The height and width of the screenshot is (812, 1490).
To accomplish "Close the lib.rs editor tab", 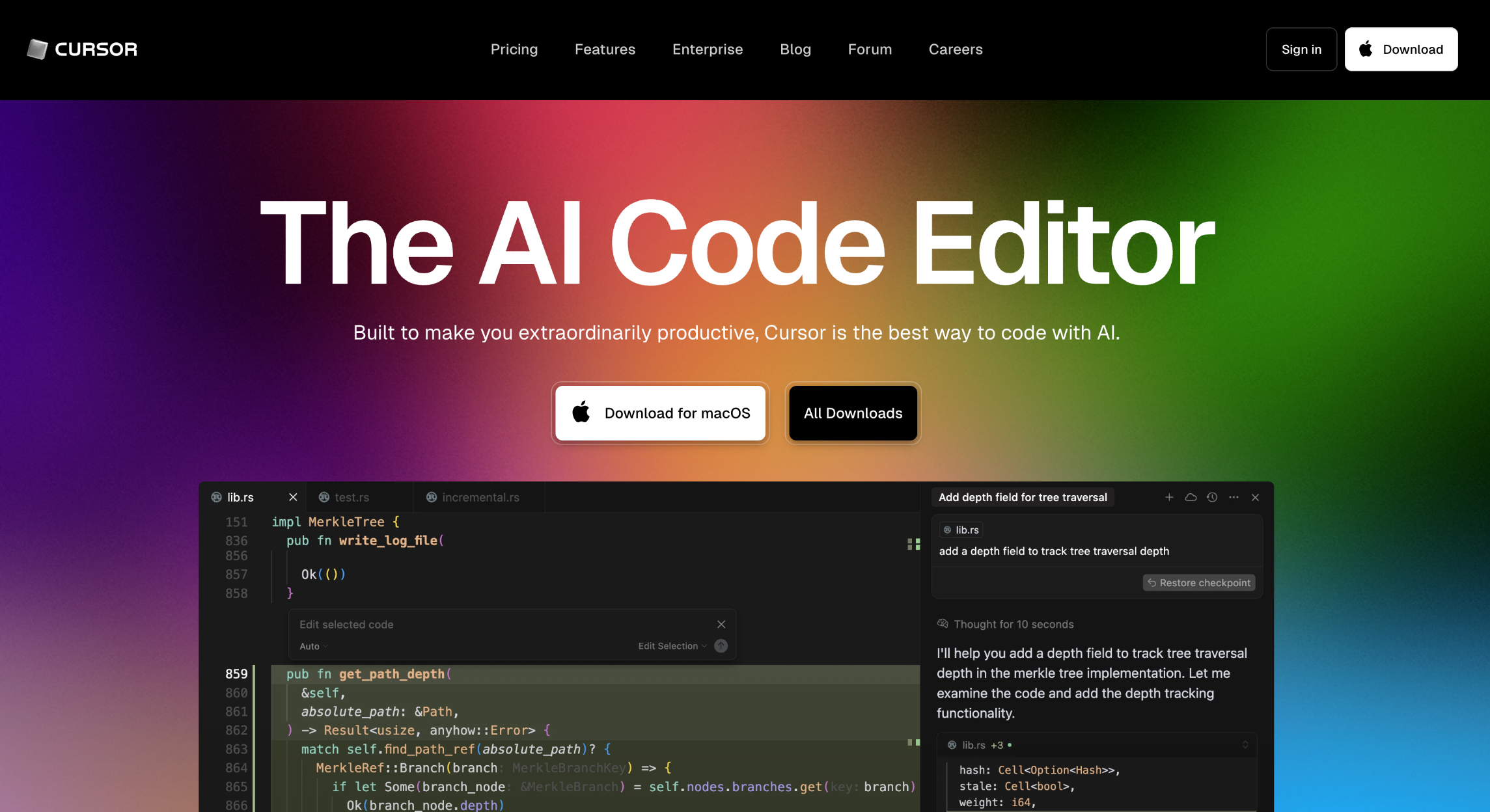I will click(x=293, y=497).
